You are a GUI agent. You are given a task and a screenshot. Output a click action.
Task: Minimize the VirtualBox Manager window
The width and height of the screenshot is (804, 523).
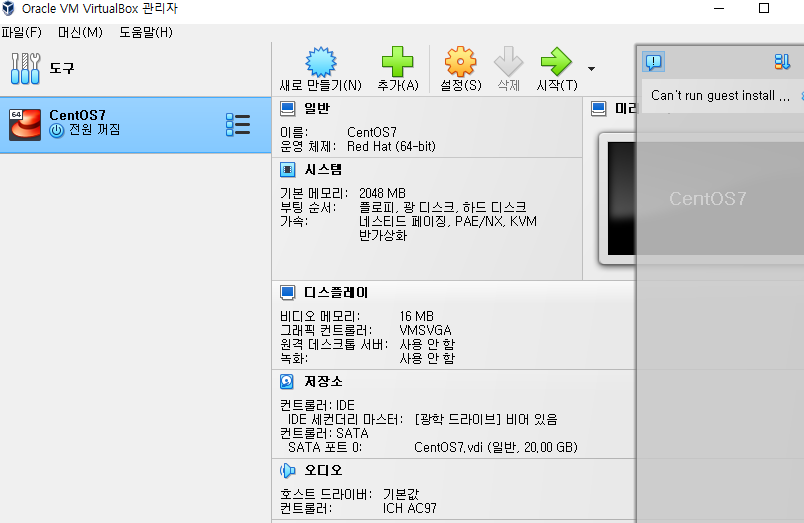(719, 8)
